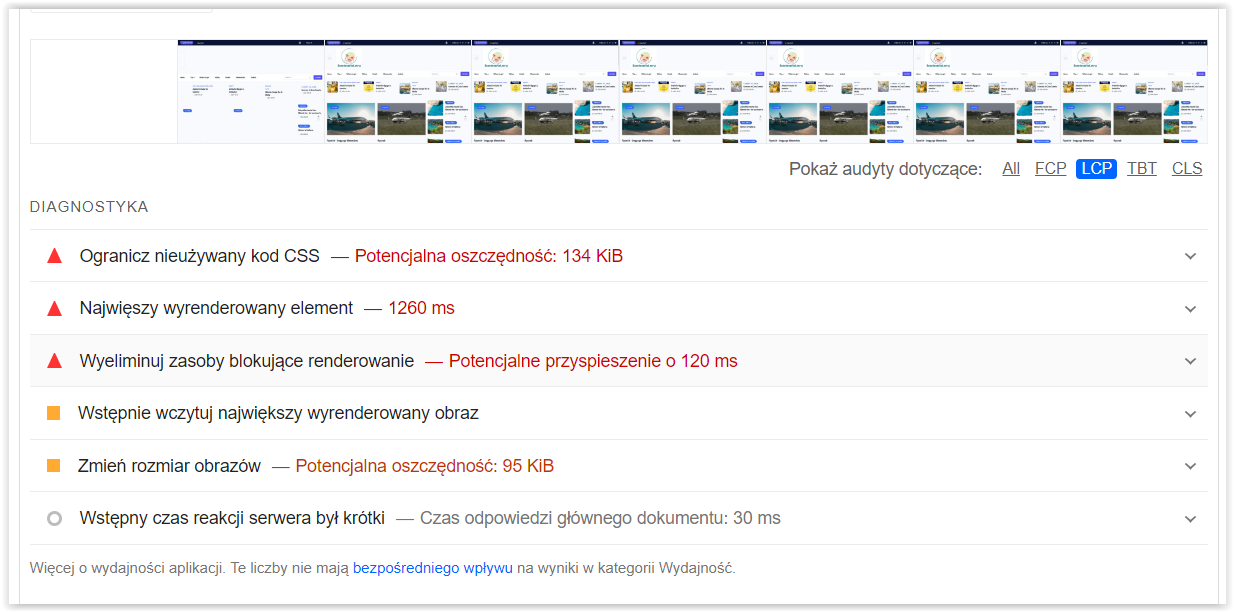Open the third filmstrip frame thumbnail

[399, 91]
